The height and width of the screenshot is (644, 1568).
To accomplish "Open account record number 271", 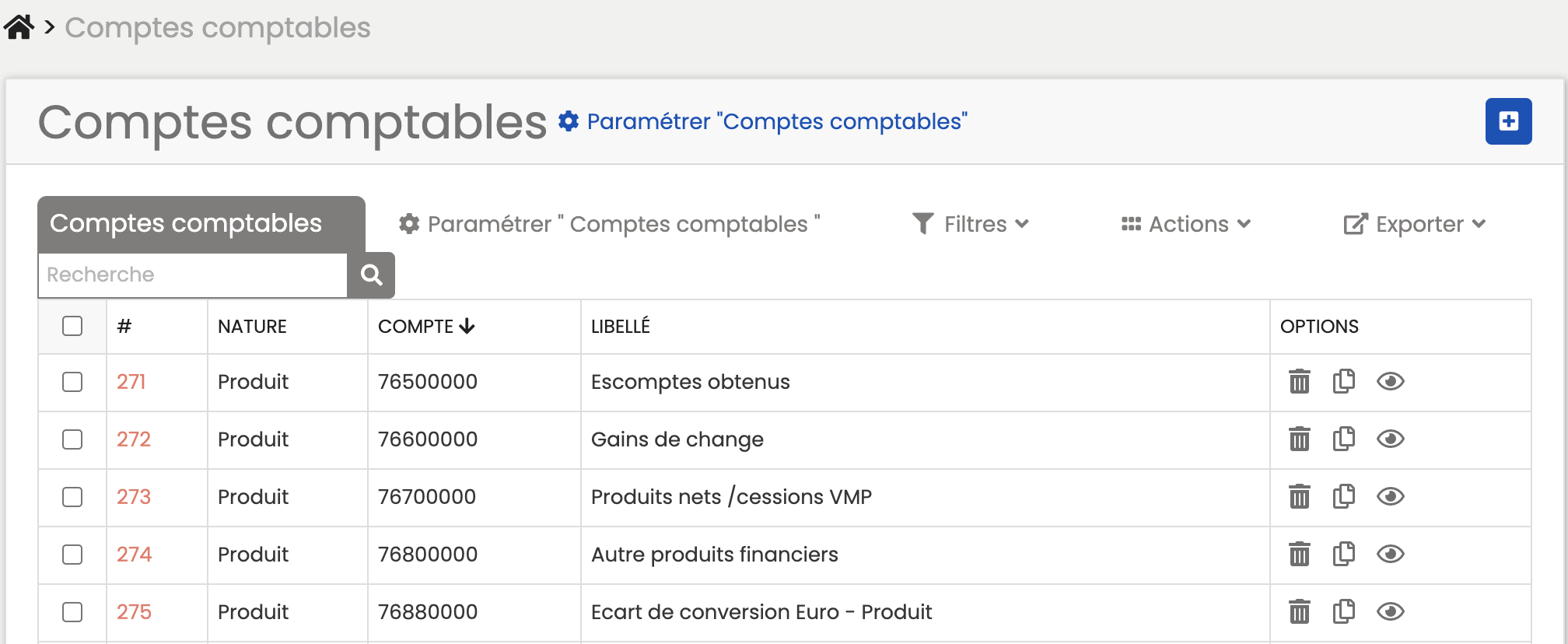I will coord(131,382).
